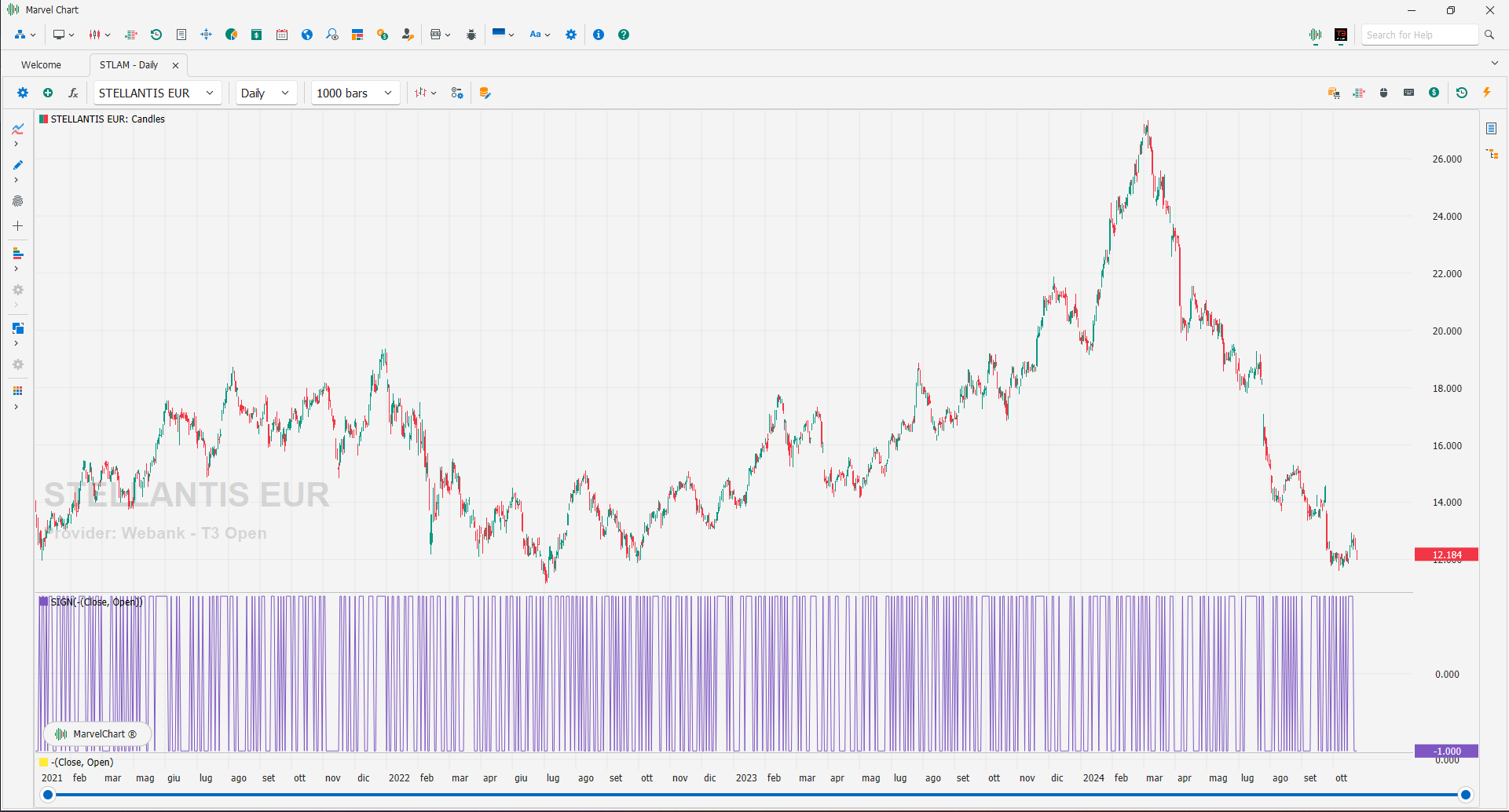1509x812 pixels.
Task: Click the search magnifier button
Action: click(x=1489, y=35)
